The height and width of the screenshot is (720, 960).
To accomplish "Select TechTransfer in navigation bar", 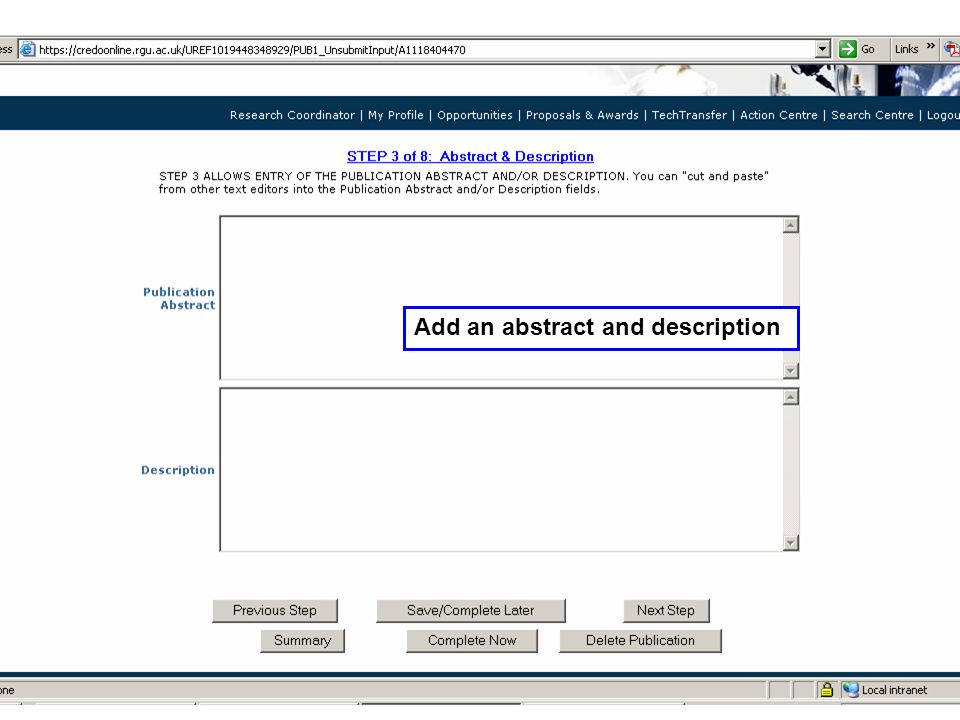I will pos(689,115).
